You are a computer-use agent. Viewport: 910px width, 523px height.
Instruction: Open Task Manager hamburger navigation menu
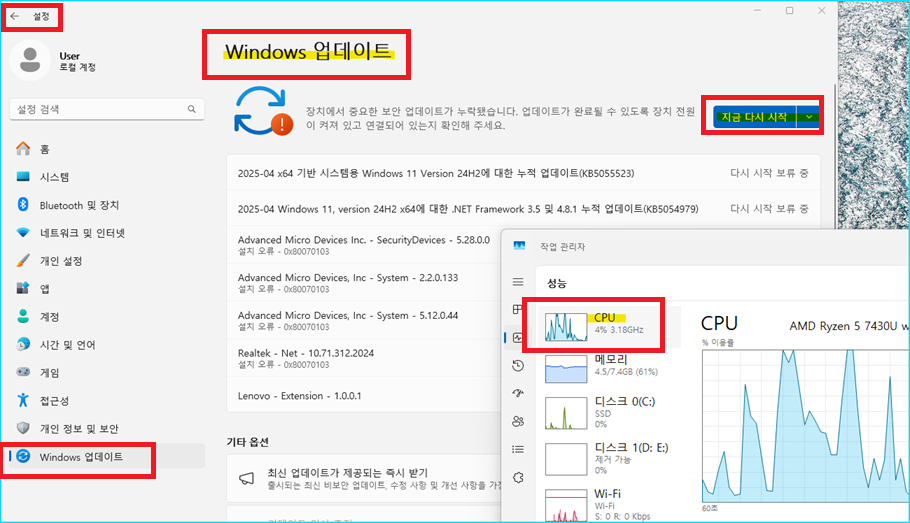518,282
